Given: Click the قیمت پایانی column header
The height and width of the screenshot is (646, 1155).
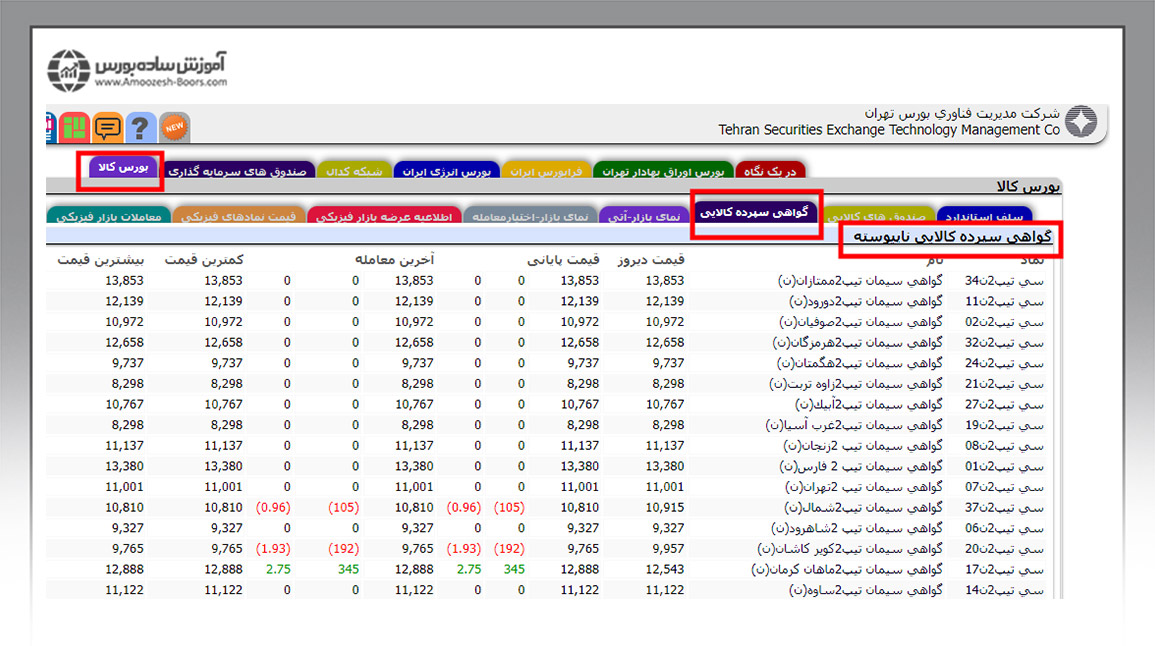Looking at the screenshot, I should 563,259.
